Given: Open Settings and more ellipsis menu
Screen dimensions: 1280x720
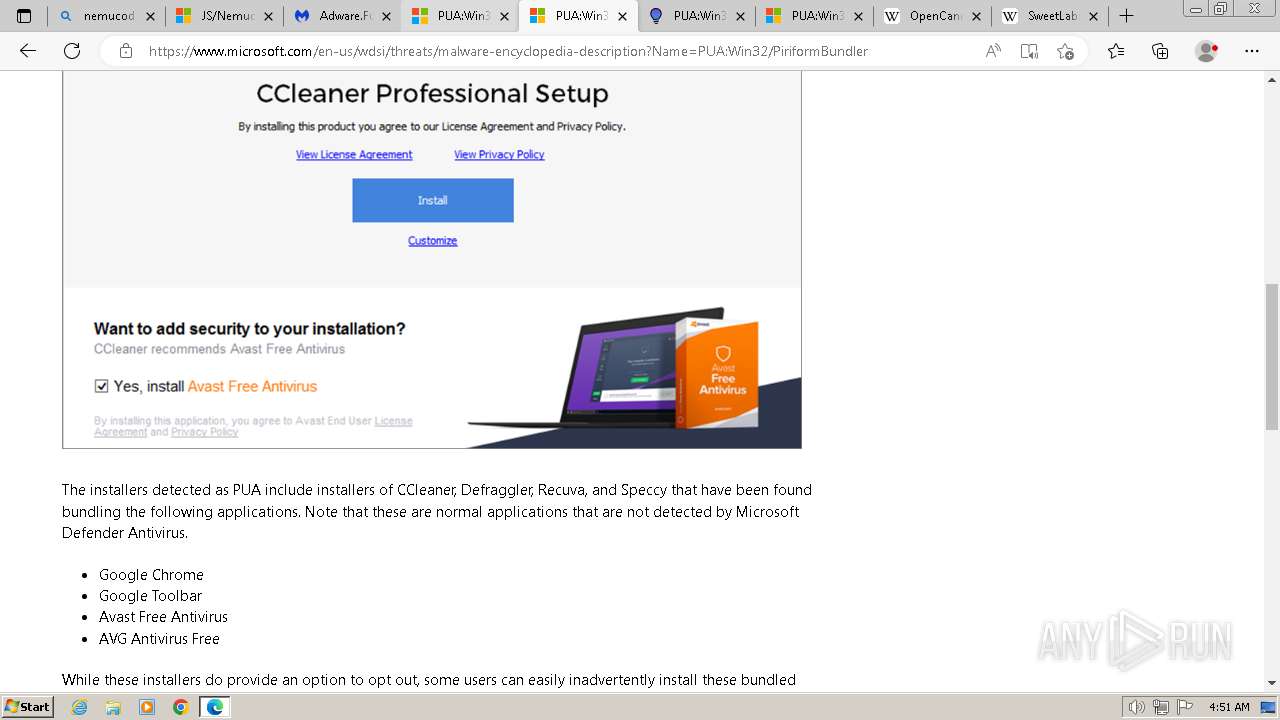Looking at the screenshot, I should point(1252,51).
